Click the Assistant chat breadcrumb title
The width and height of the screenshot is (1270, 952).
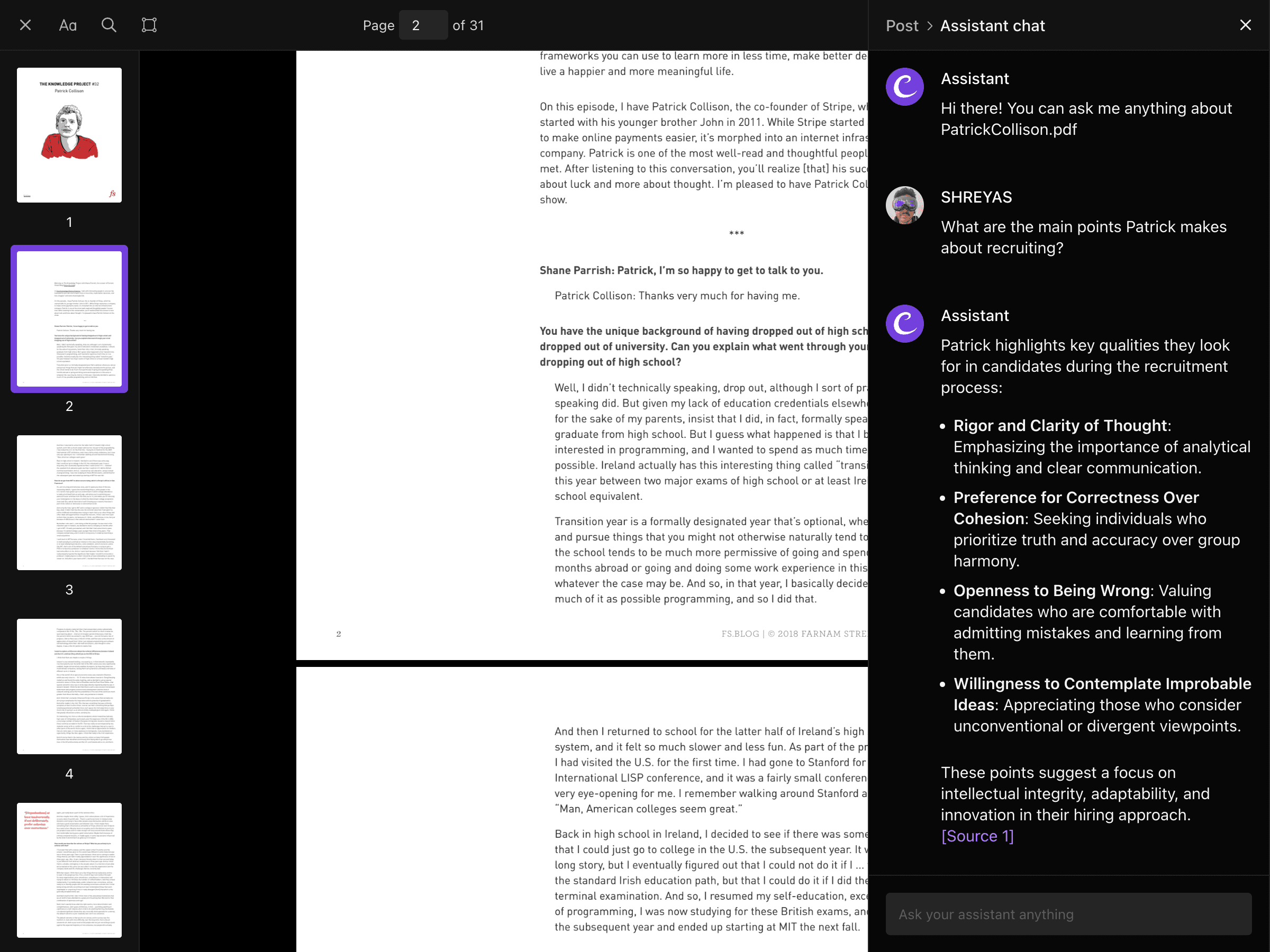pyautogui.click(x=992, y=26)
